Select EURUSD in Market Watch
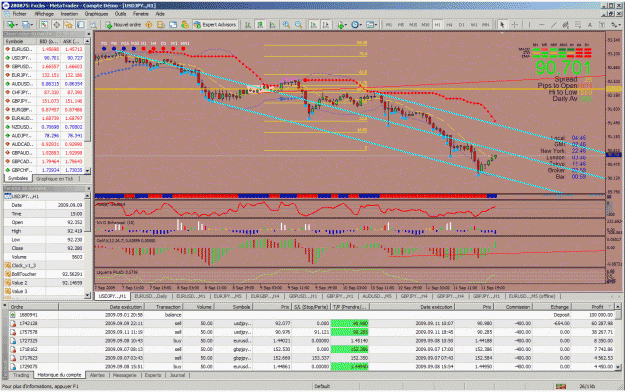The image size is (625, 392). click(x=44, y=49)
